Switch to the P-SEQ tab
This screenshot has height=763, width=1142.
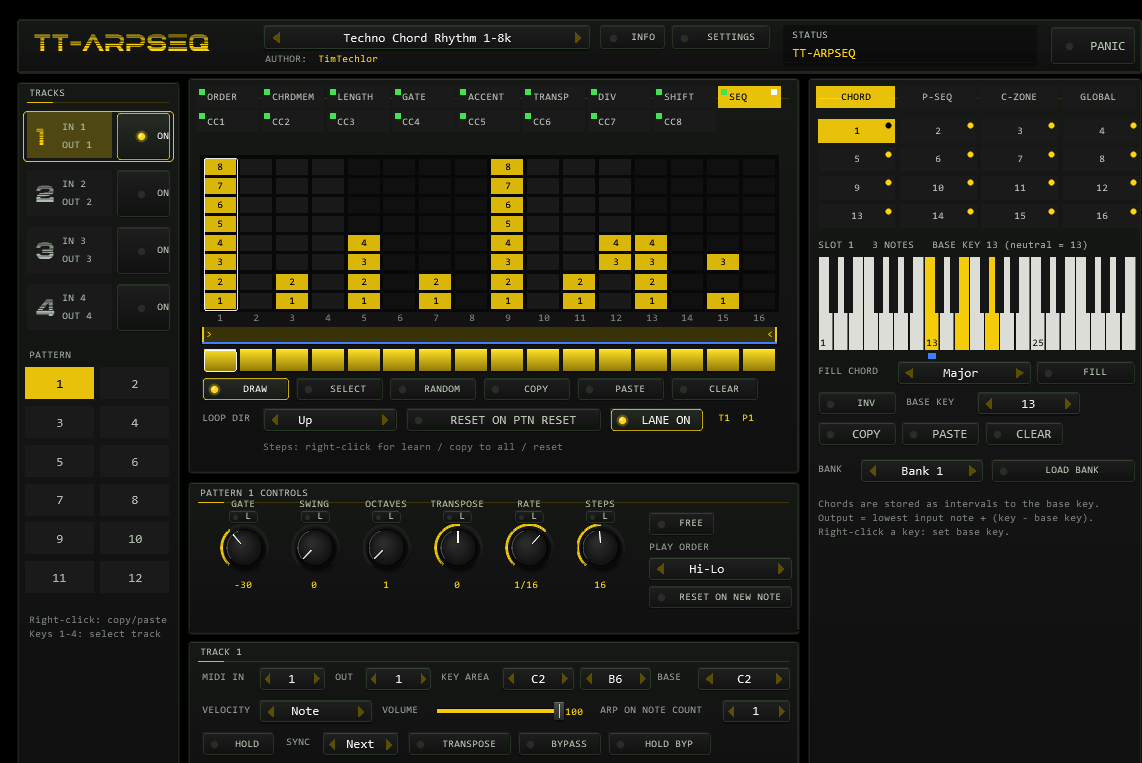(x=937, y=97)
